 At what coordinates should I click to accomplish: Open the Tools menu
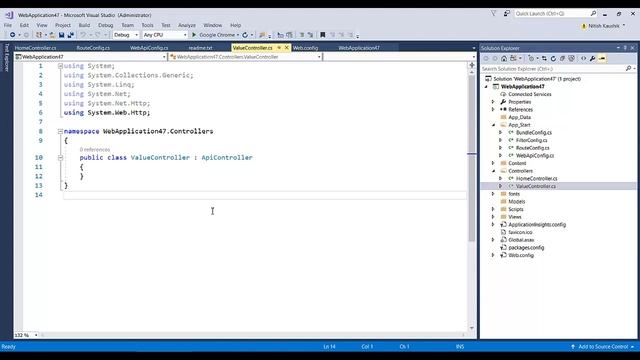coord(147,25)
